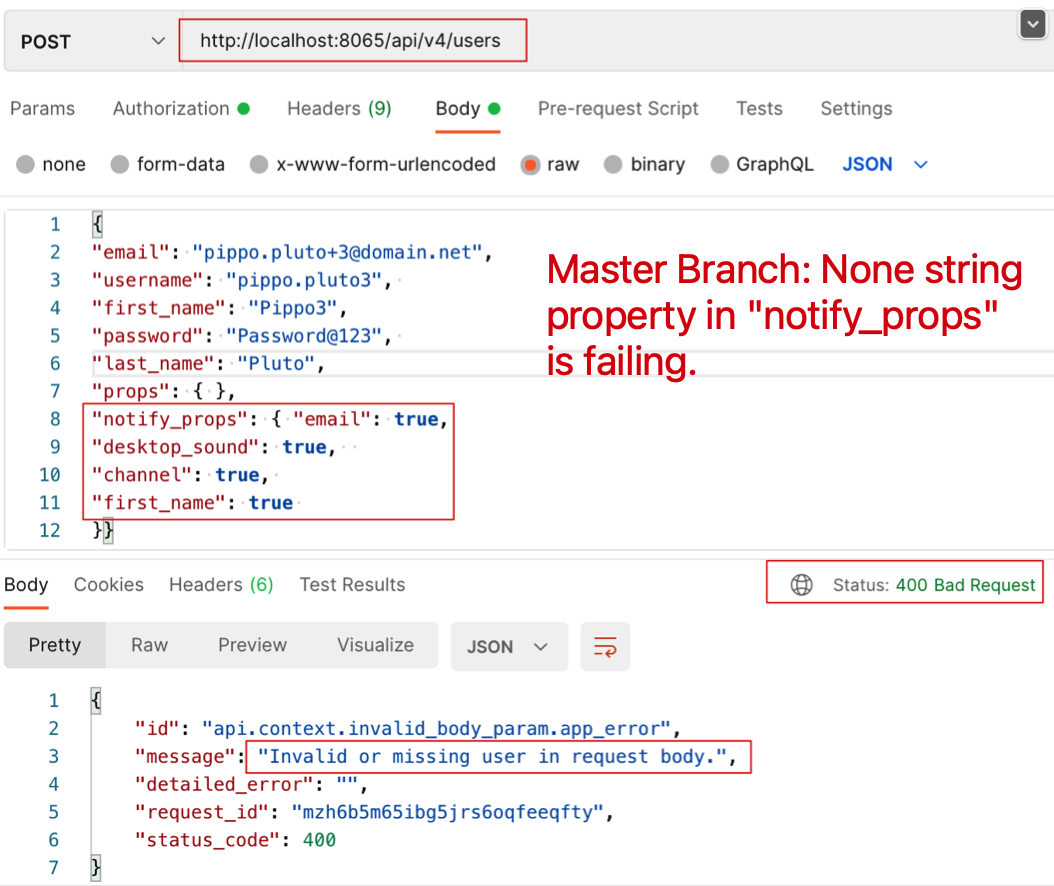Select the Preview response view
This screenshot has height=886, width=1054.
[x=252, y=645]
